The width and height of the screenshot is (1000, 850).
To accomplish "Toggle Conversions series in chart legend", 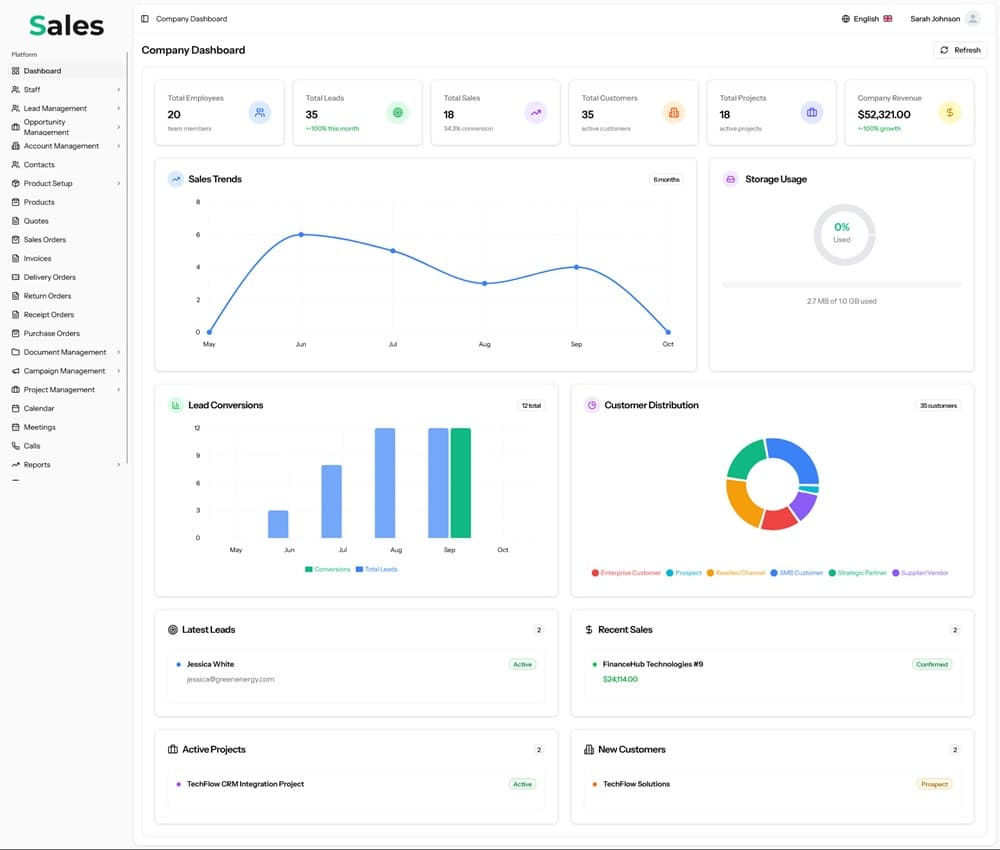I will pyautogui.click(x=328, y=569).
